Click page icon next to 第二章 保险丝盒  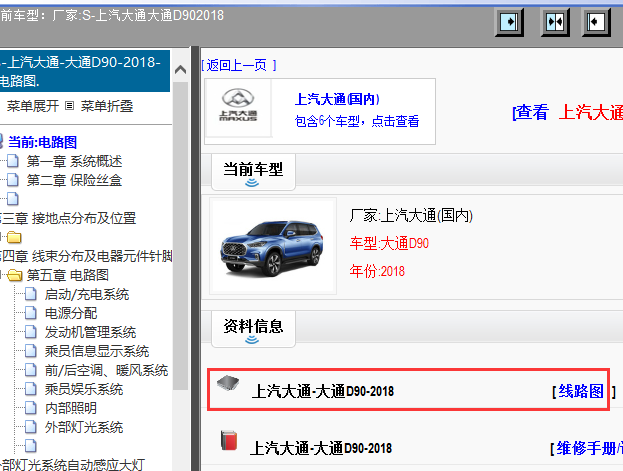[13, 180]
